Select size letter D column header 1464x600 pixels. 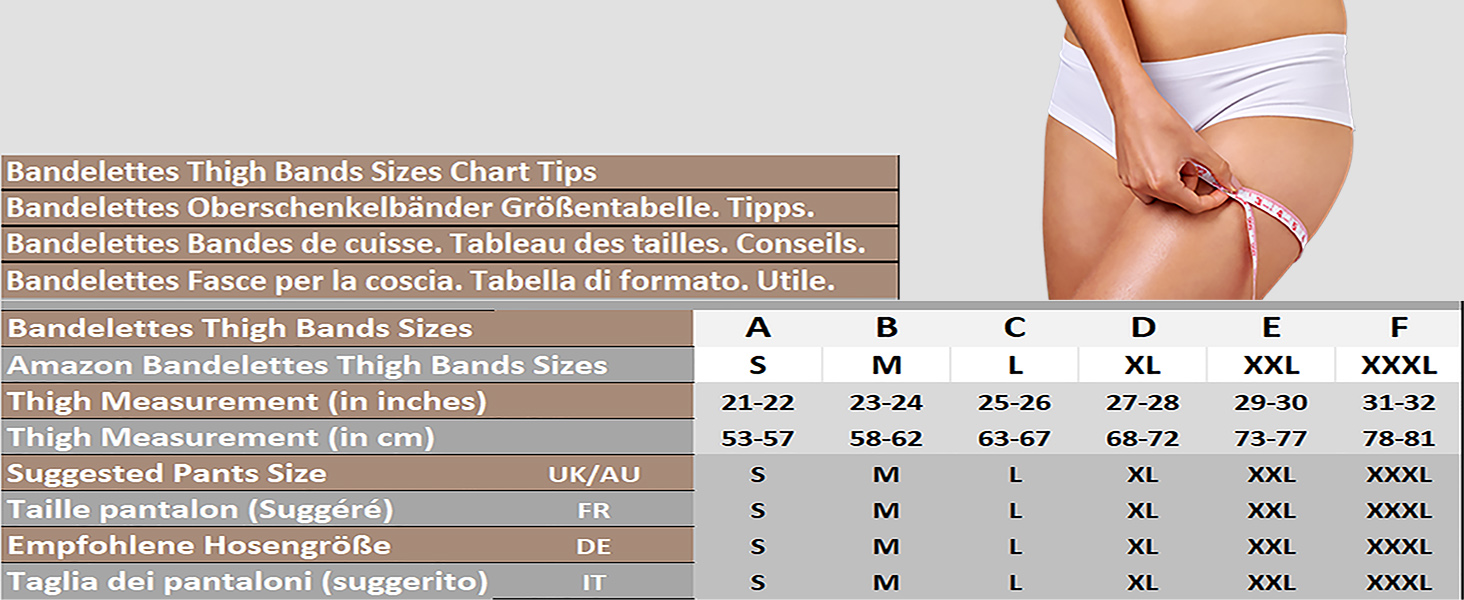pyautogui.click(x=1142, y=328)
